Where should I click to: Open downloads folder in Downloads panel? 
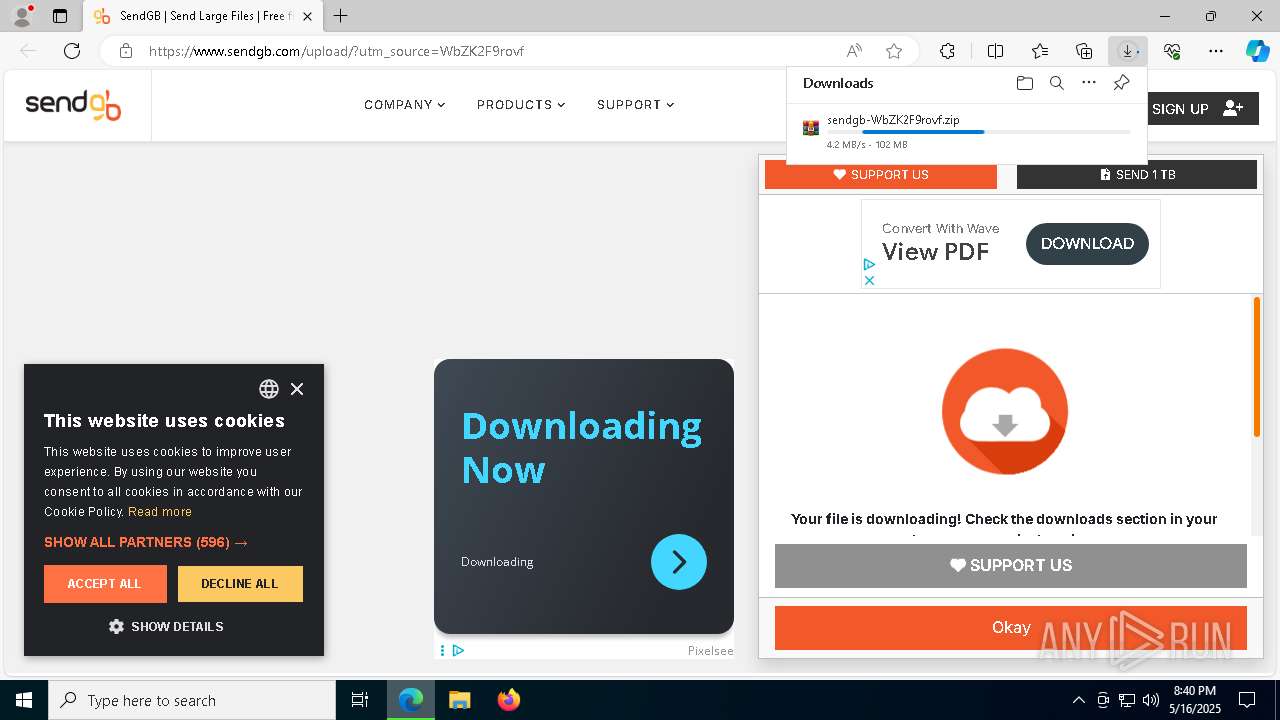coord(1024,83)
